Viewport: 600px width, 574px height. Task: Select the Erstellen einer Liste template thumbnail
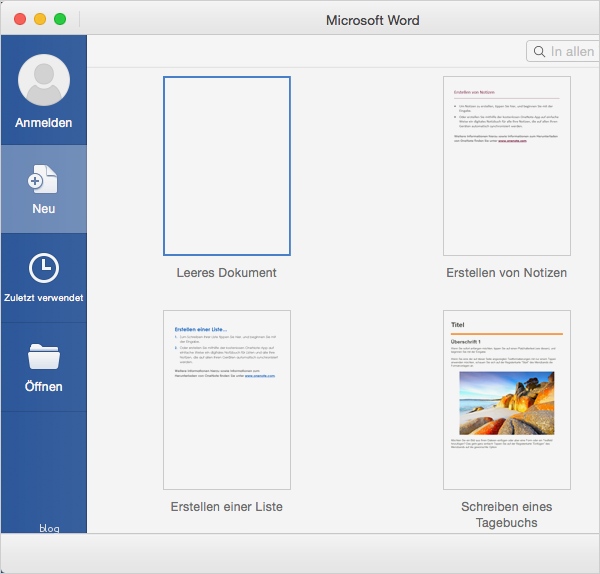pyautogui.click(x=227, y=400)
